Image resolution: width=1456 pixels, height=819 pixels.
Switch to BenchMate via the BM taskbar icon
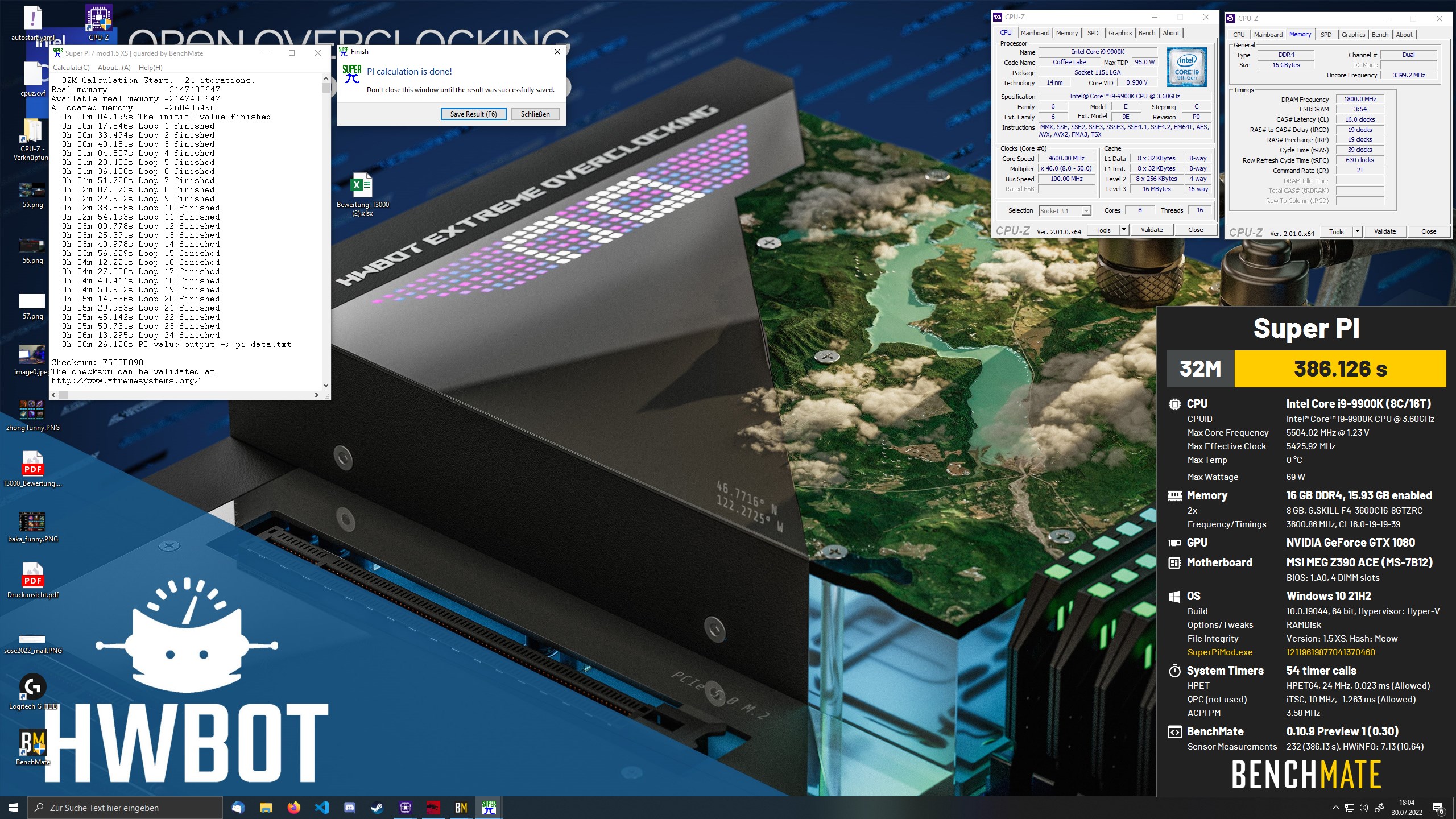461,808
